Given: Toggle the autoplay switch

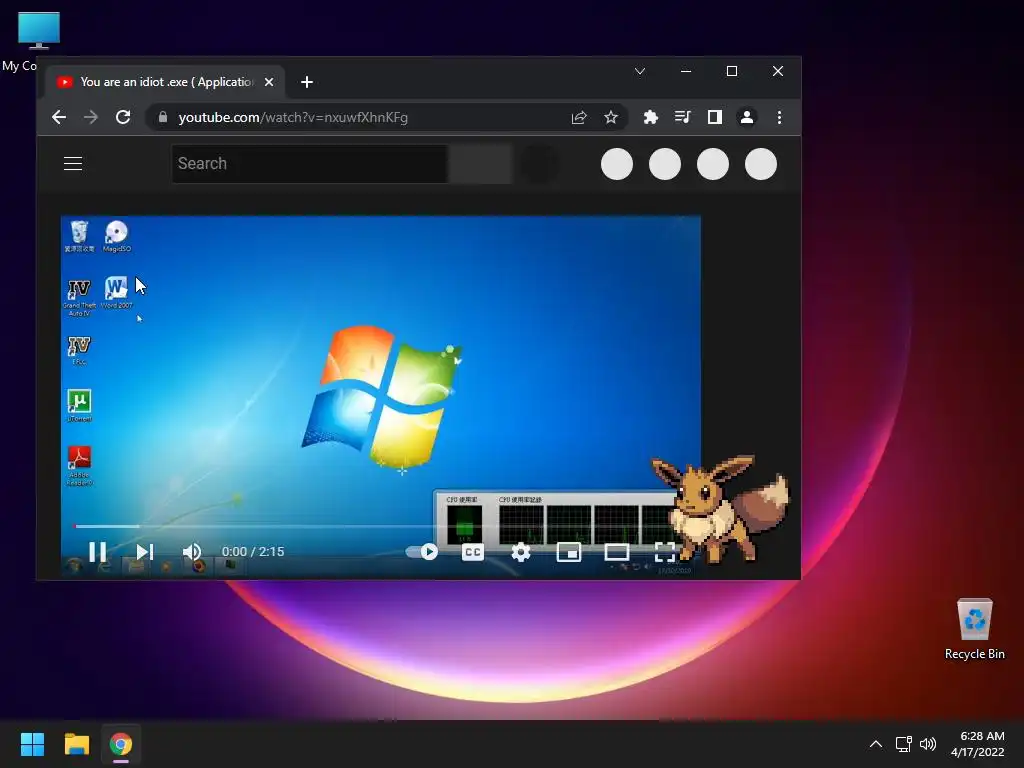Looking at the screenshot, I should click(422, 552).
